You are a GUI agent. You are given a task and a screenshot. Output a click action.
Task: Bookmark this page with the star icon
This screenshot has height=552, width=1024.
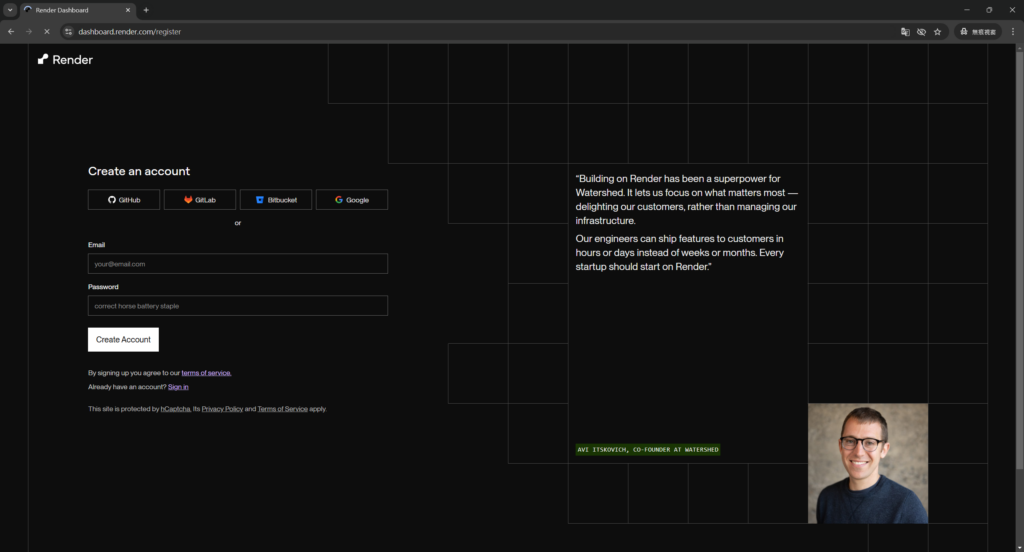pos(938,31)
